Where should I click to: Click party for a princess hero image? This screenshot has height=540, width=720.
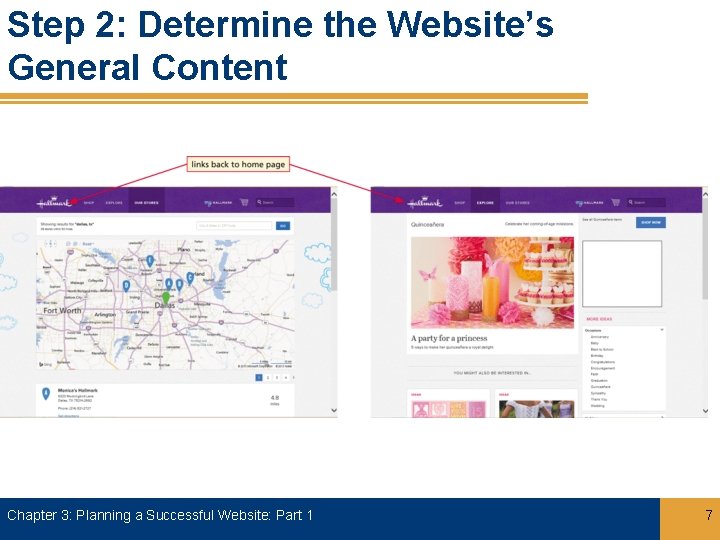click(492, 282)
